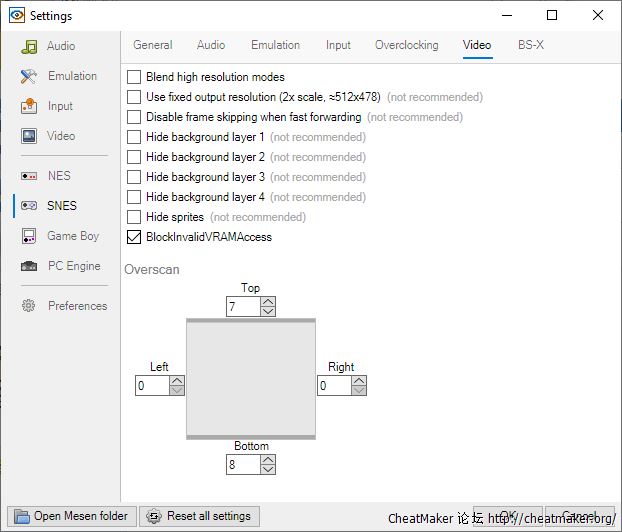The image size is (622, 532).
Task: Go to the Video sidebar section
Action: tap(60, 136)
